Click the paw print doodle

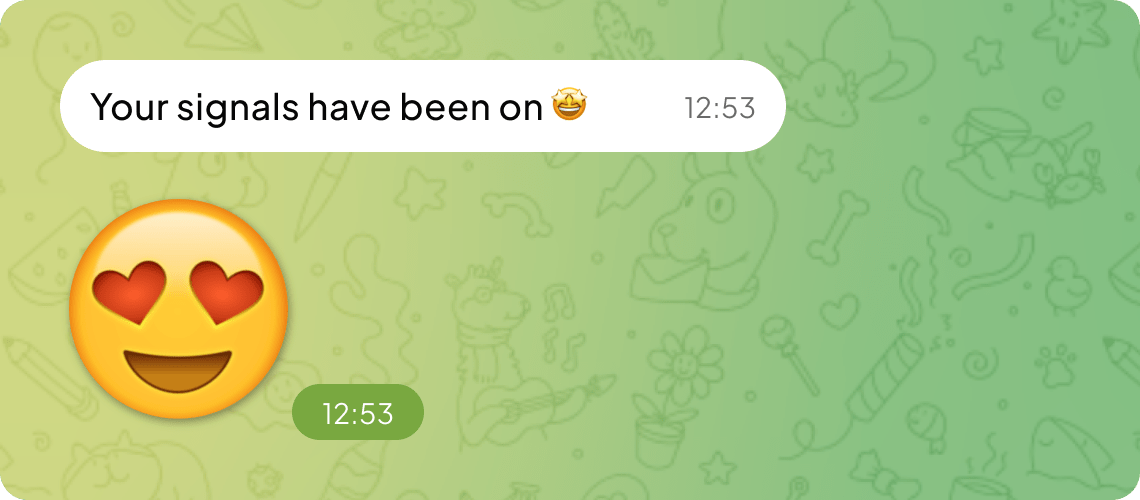[x=1055, y=365]
